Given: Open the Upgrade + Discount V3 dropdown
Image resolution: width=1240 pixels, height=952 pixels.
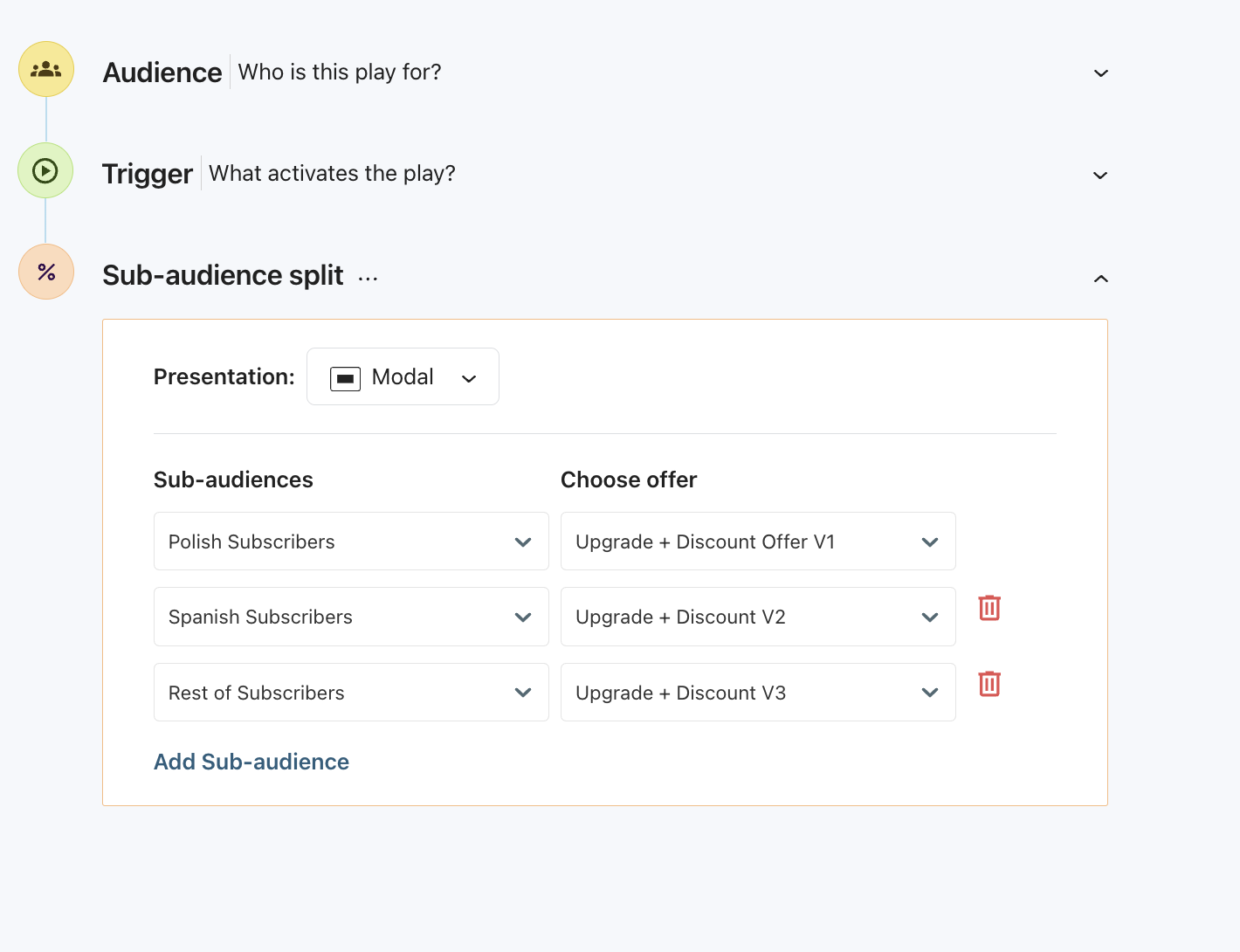Looking at the screenshot, I should (758, 693).
